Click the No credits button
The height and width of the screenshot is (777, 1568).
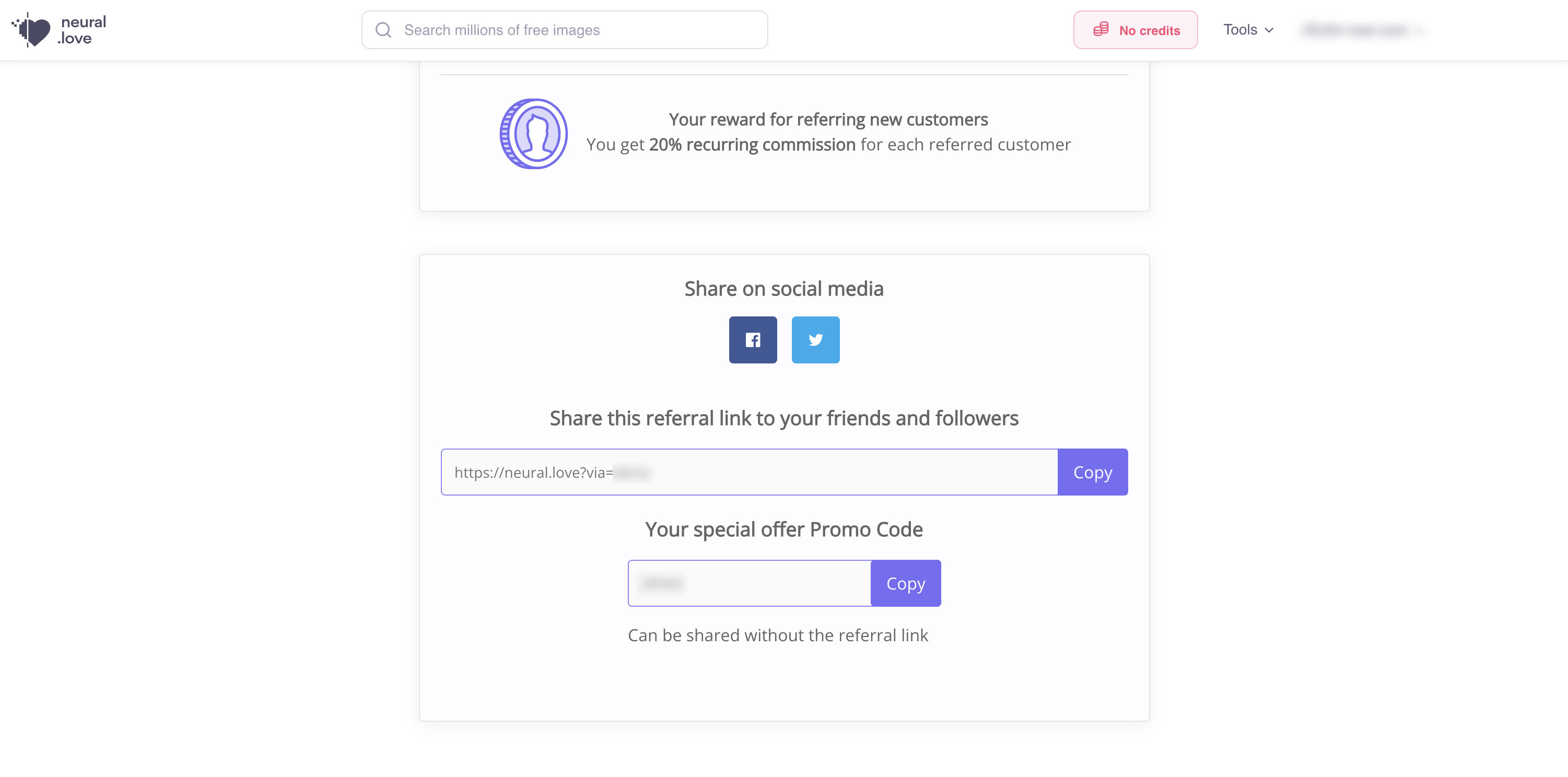click(1135, 30)
